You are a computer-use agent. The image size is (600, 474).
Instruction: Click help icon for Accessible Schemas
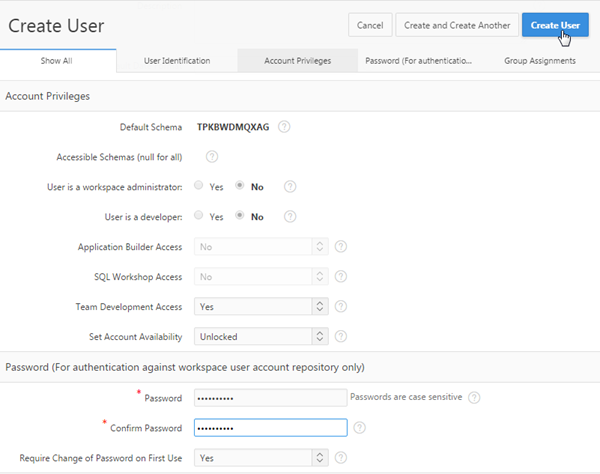212,156
